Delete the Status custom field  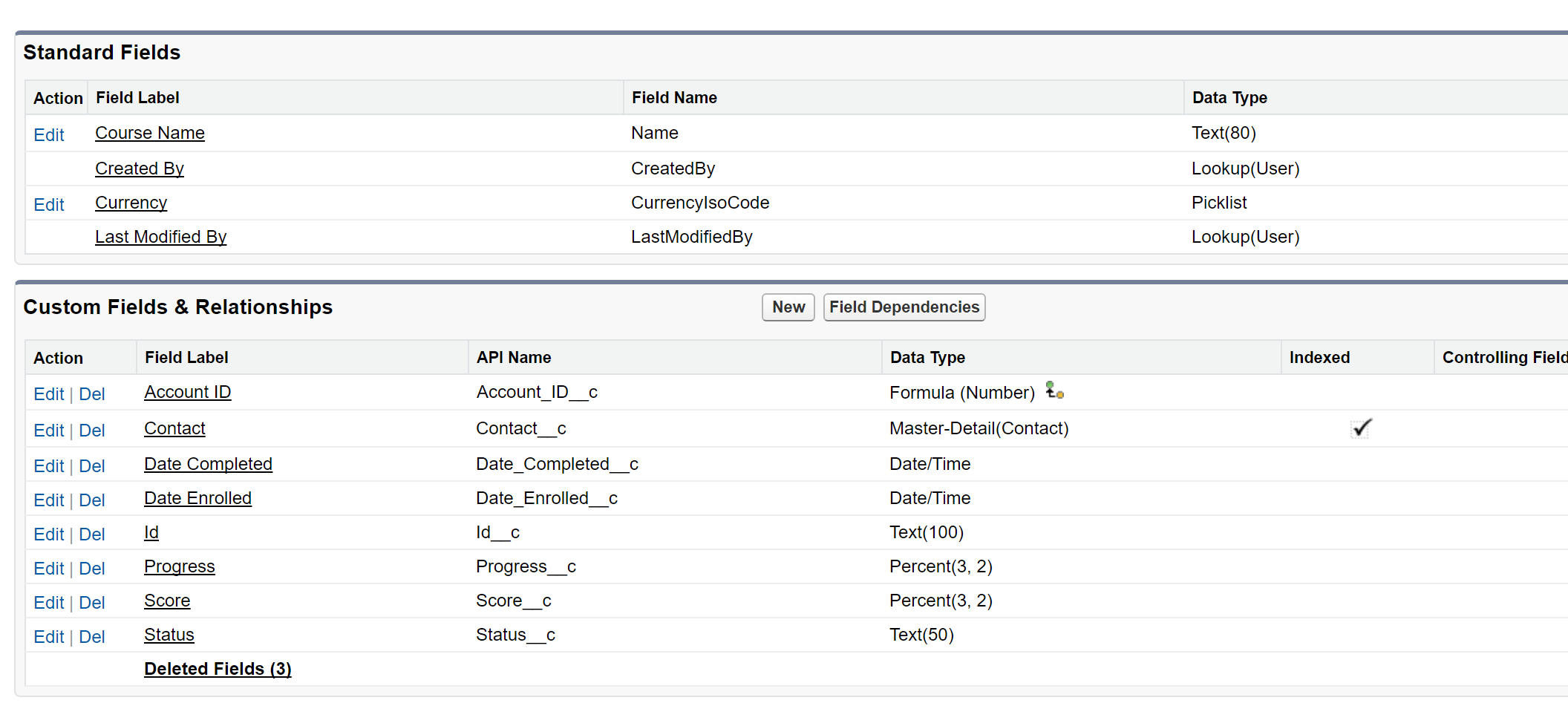coord(92,637)
